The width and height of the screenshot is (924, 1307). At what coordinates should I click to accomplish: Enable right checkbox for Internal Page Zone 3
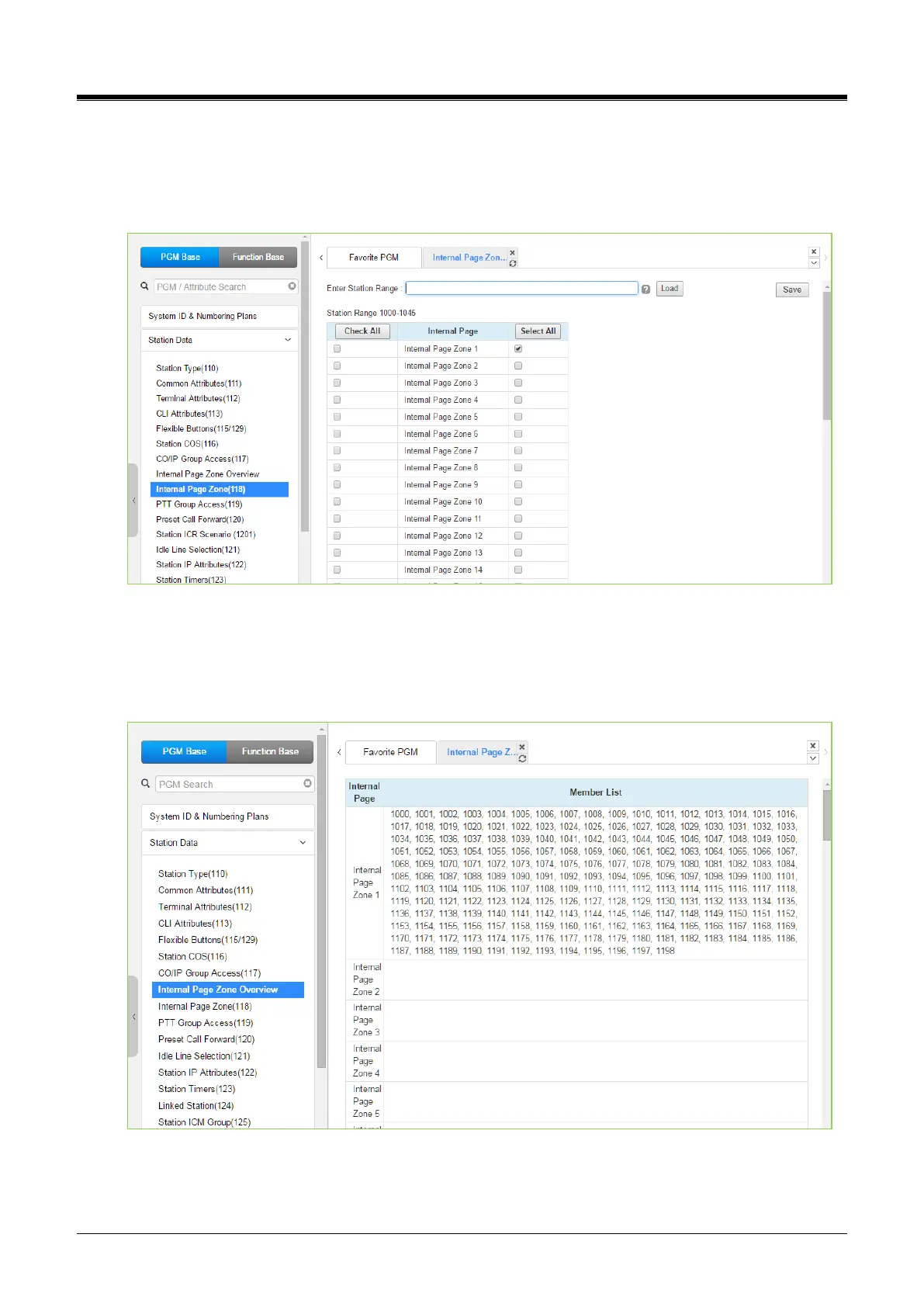coord(518,383)
